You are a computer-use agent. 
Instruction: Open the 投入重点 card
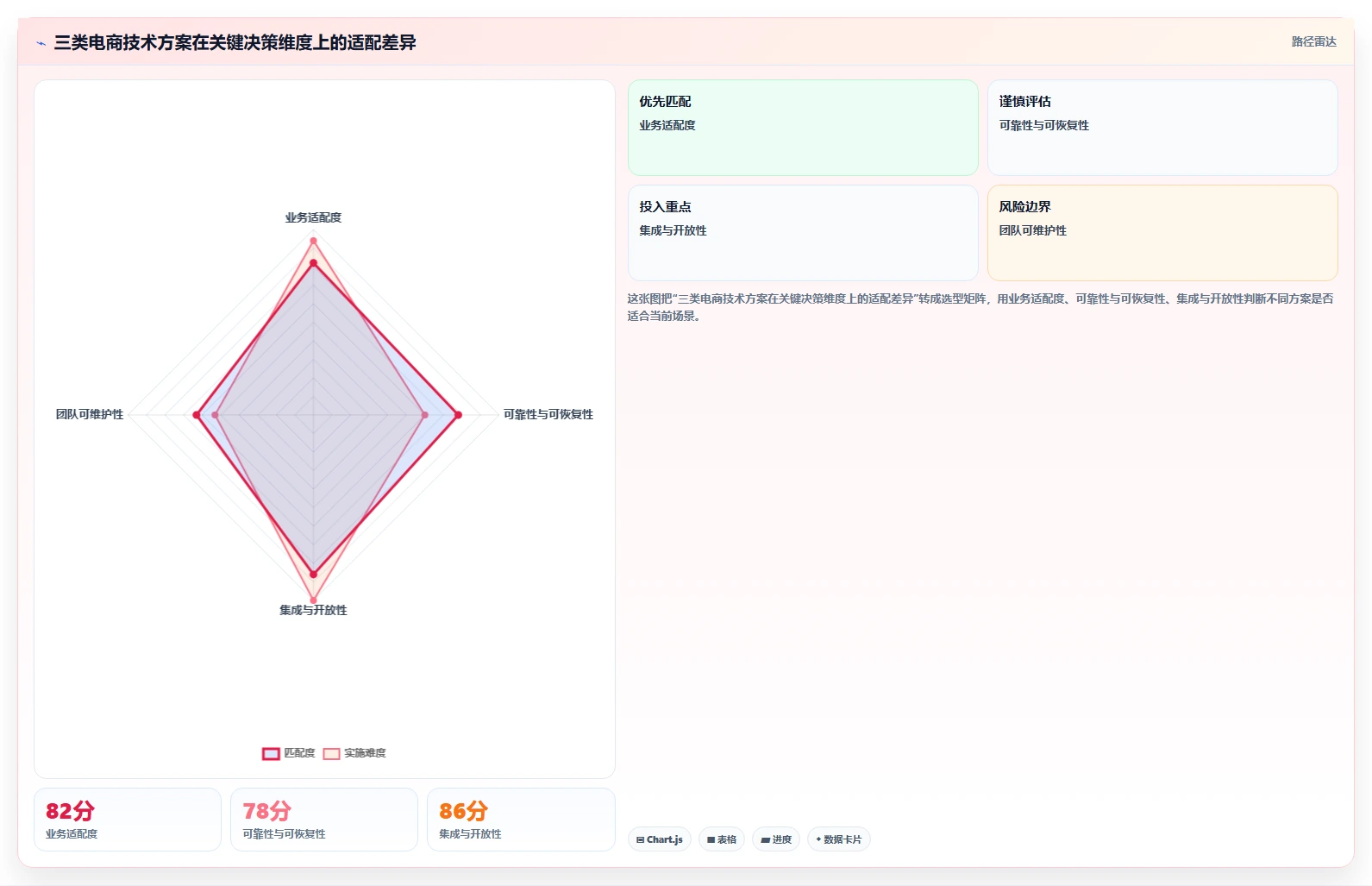(x=803, y=233)
